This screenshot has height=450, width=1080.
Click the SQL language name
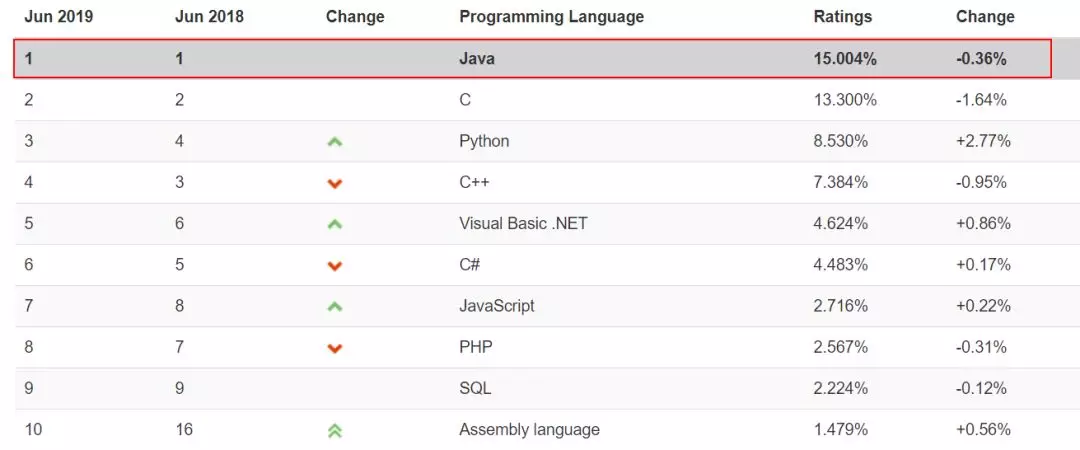[475, 388]
